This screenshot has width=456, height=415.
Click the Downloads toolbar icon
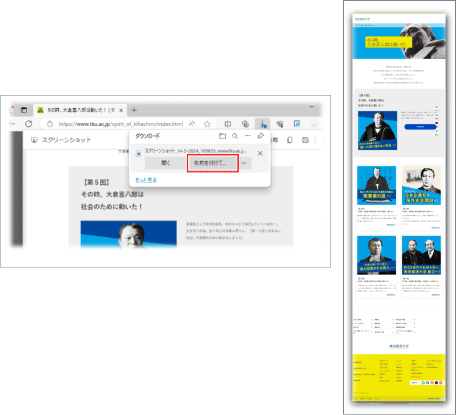263,124
